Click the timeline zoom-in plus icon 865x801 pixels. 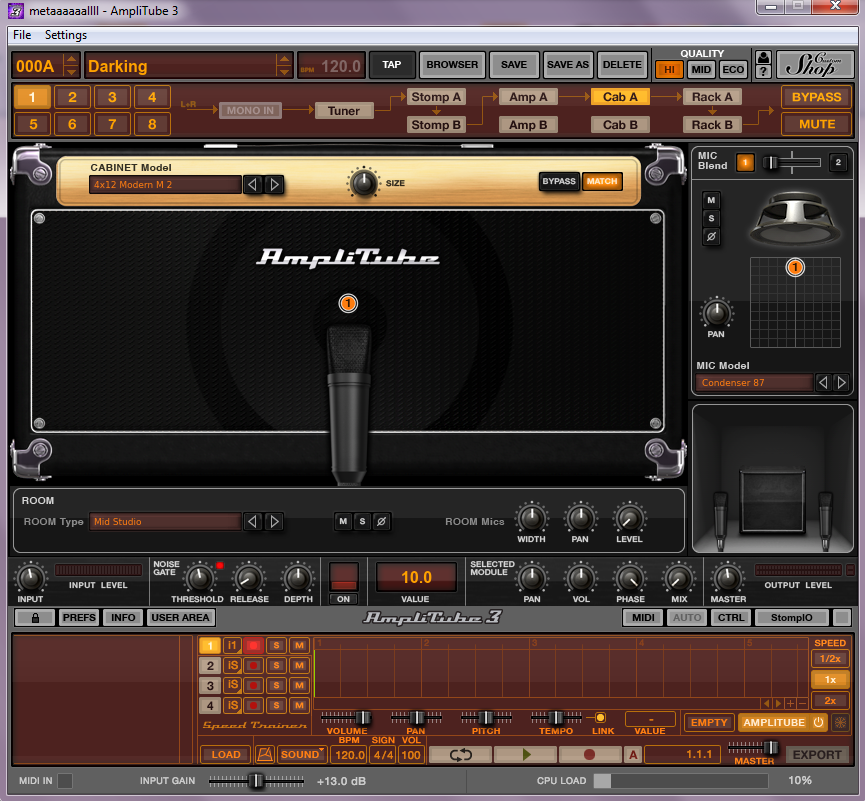[x=791, y=703]
